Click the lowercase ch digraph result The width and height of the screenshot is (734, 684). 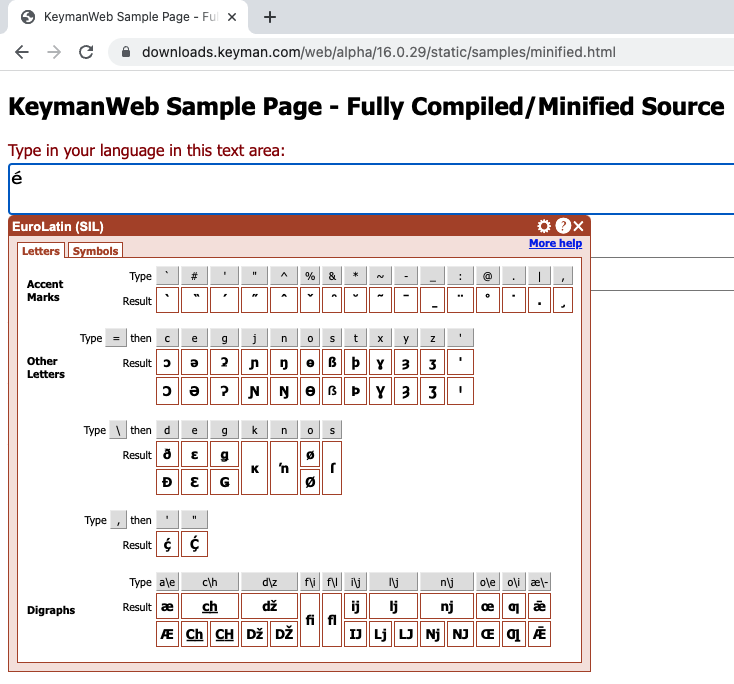tap(210, 606)
